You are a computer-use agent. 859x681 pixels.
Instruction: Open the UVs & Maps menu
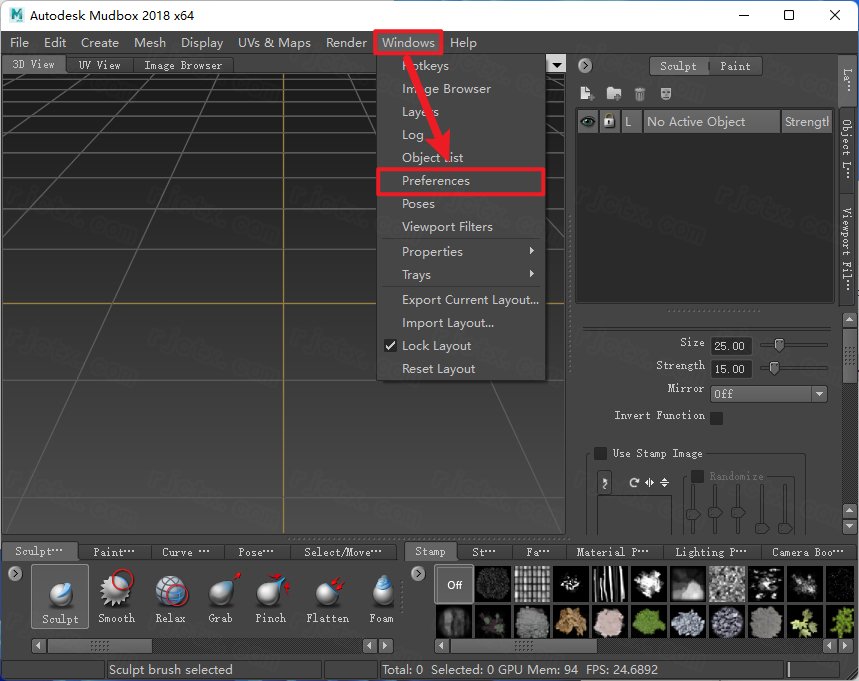274,43
